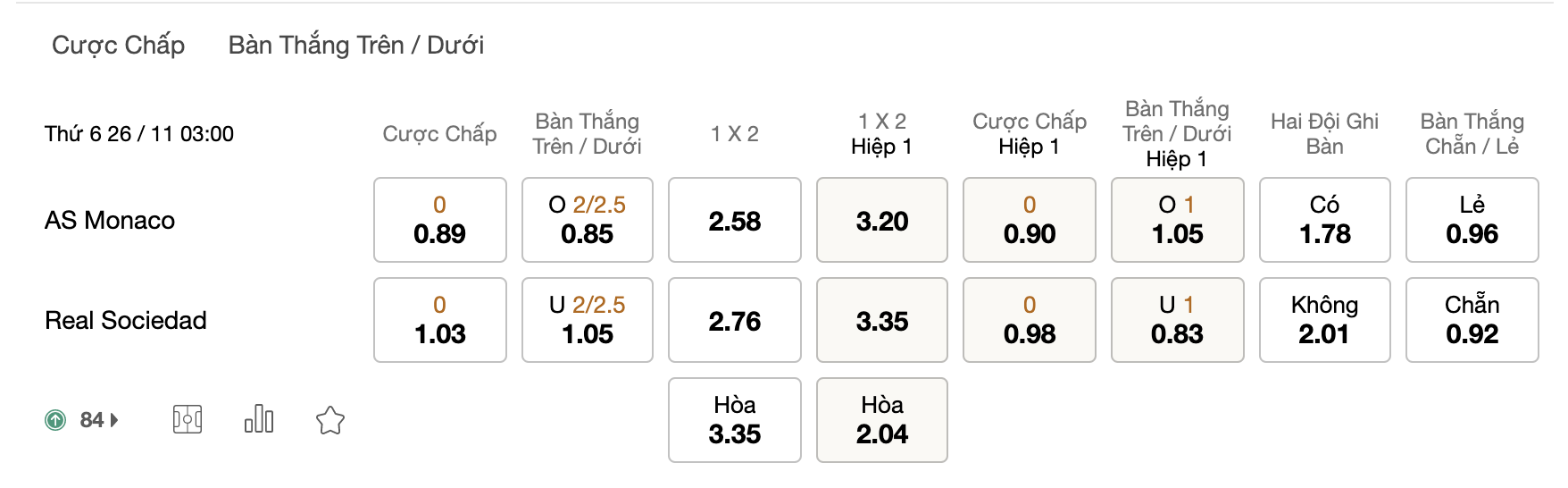The width and height of the screenshot is (1568, 488).
Task: Open the bar chart statistics icon
Action: [259, 419]
